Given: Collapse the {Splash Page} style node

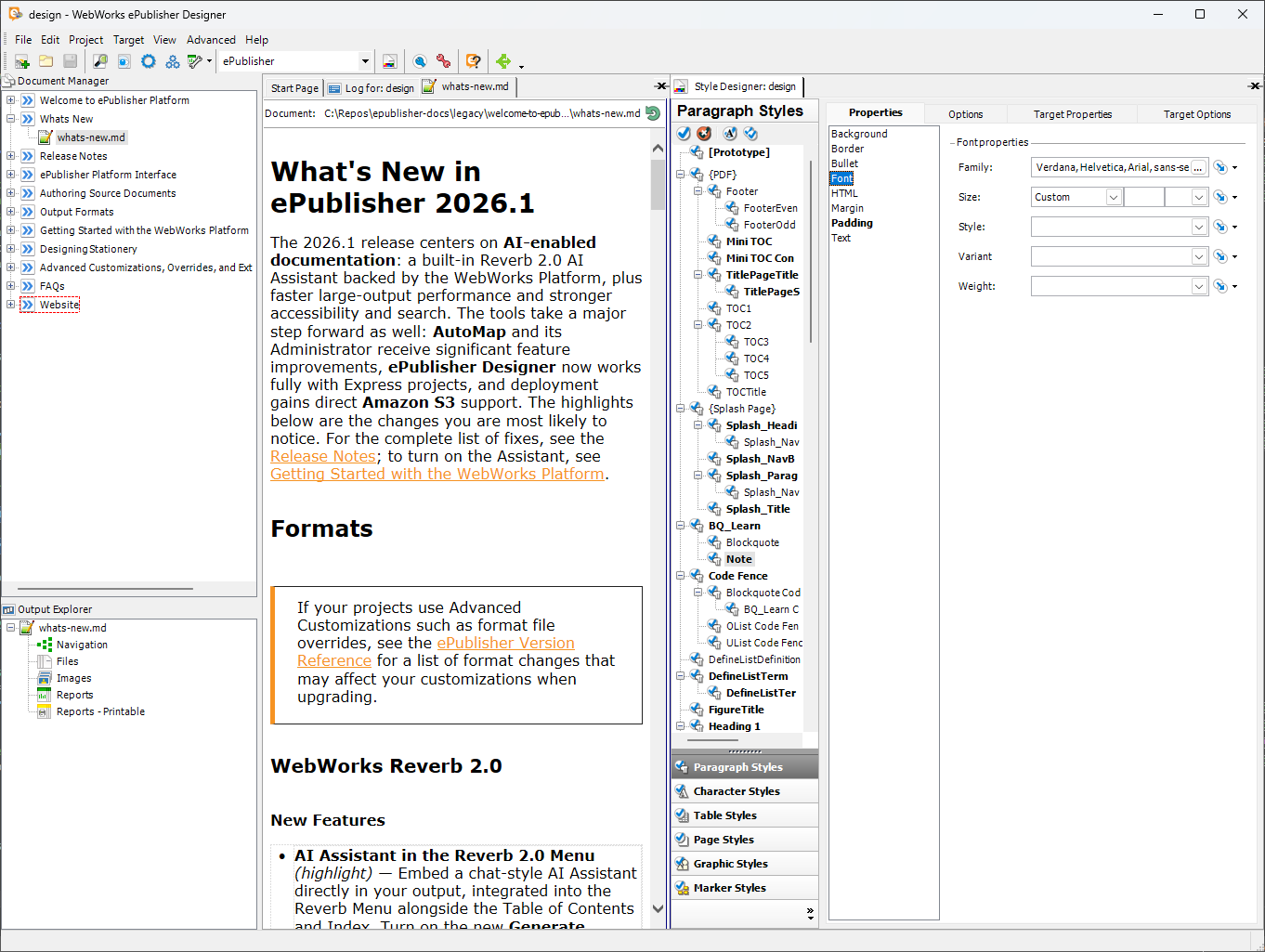Looking at the screenshot, I should click(680, 409).
